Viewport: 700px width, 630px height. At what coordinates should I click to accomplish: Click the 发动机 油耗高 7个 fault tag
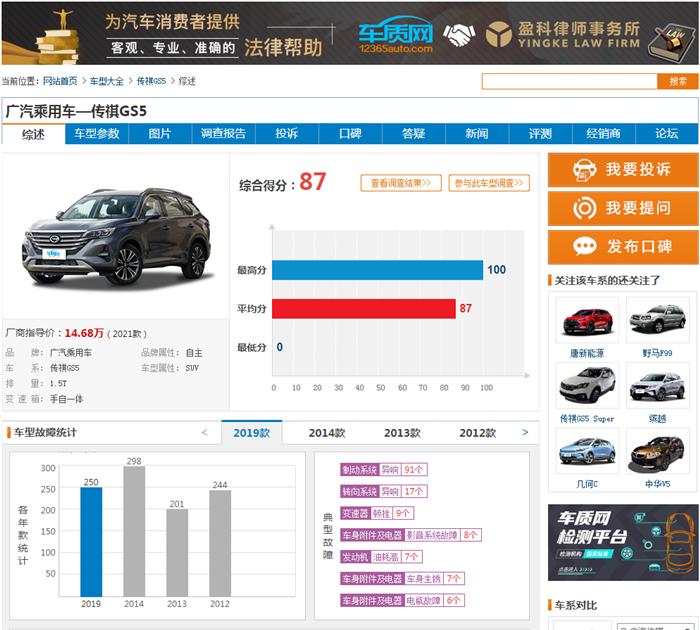point(381,557)
